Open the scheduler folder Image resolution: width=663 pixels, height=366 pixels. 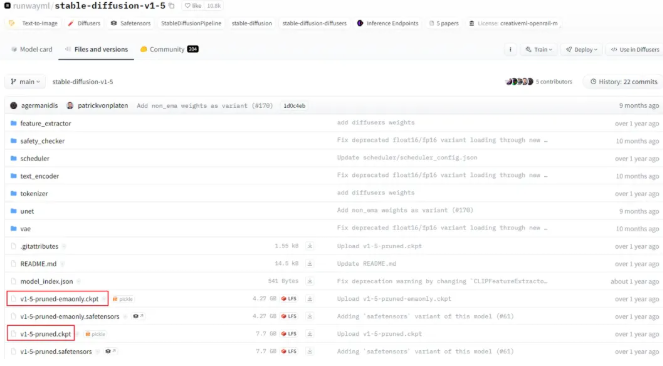point(35,158)
